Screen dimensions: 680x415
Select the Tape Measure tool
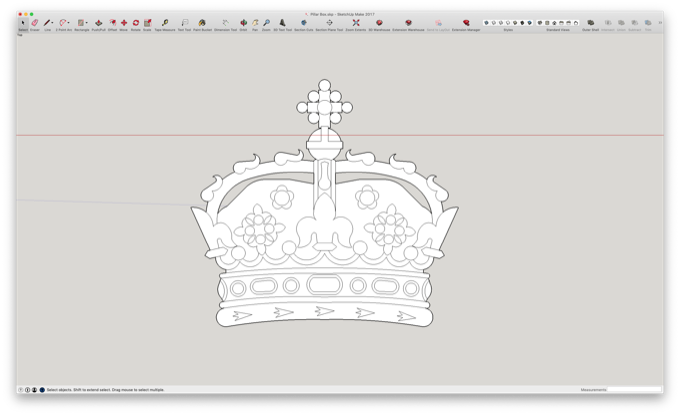(165, 23)
